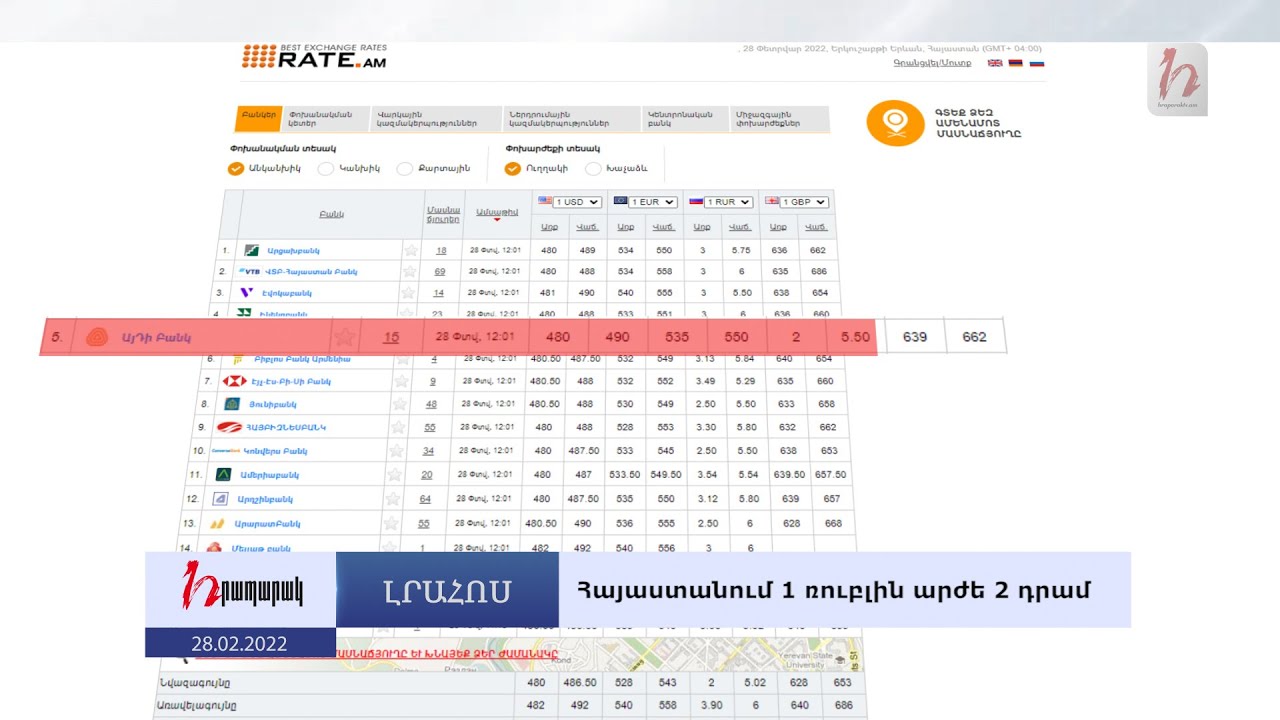Select the Անկանխիկ radio option
This screenshot has height=720, width=1280.
click(x=236, y=168)
